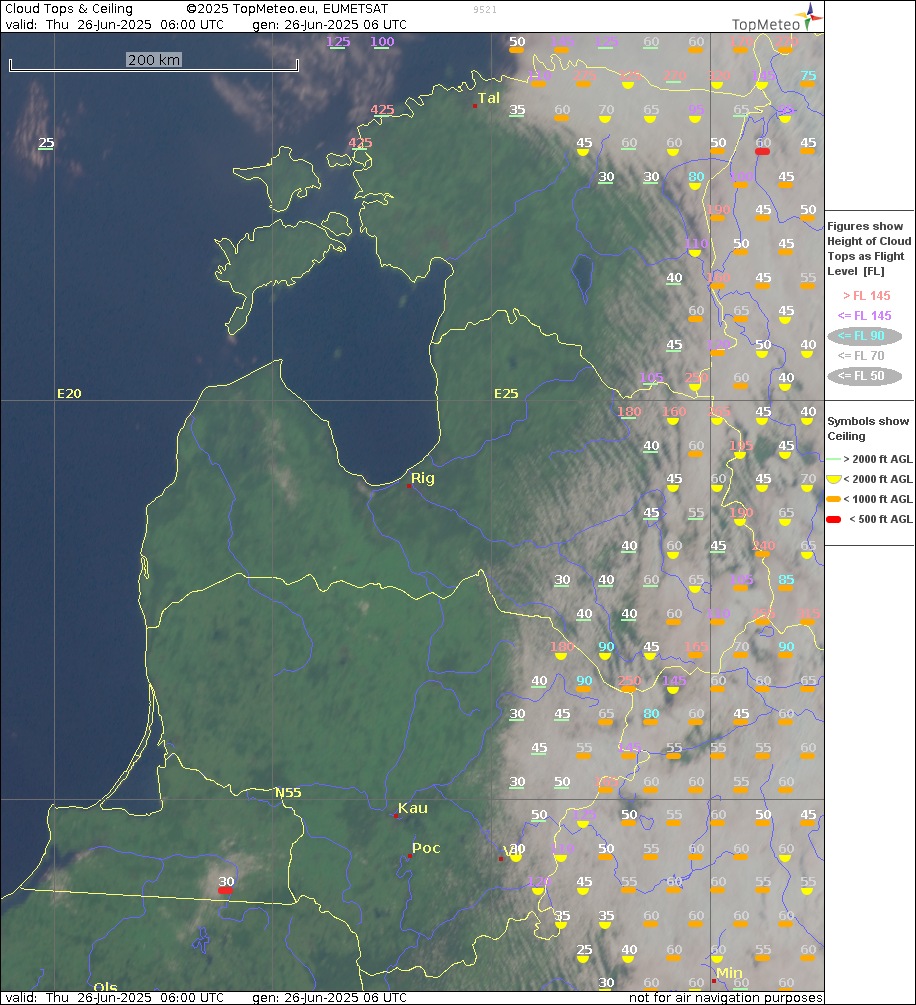Viewport: 916px width, 1005px height.
Task: Click the red city dot beside Tal
Action: point(475,106)
